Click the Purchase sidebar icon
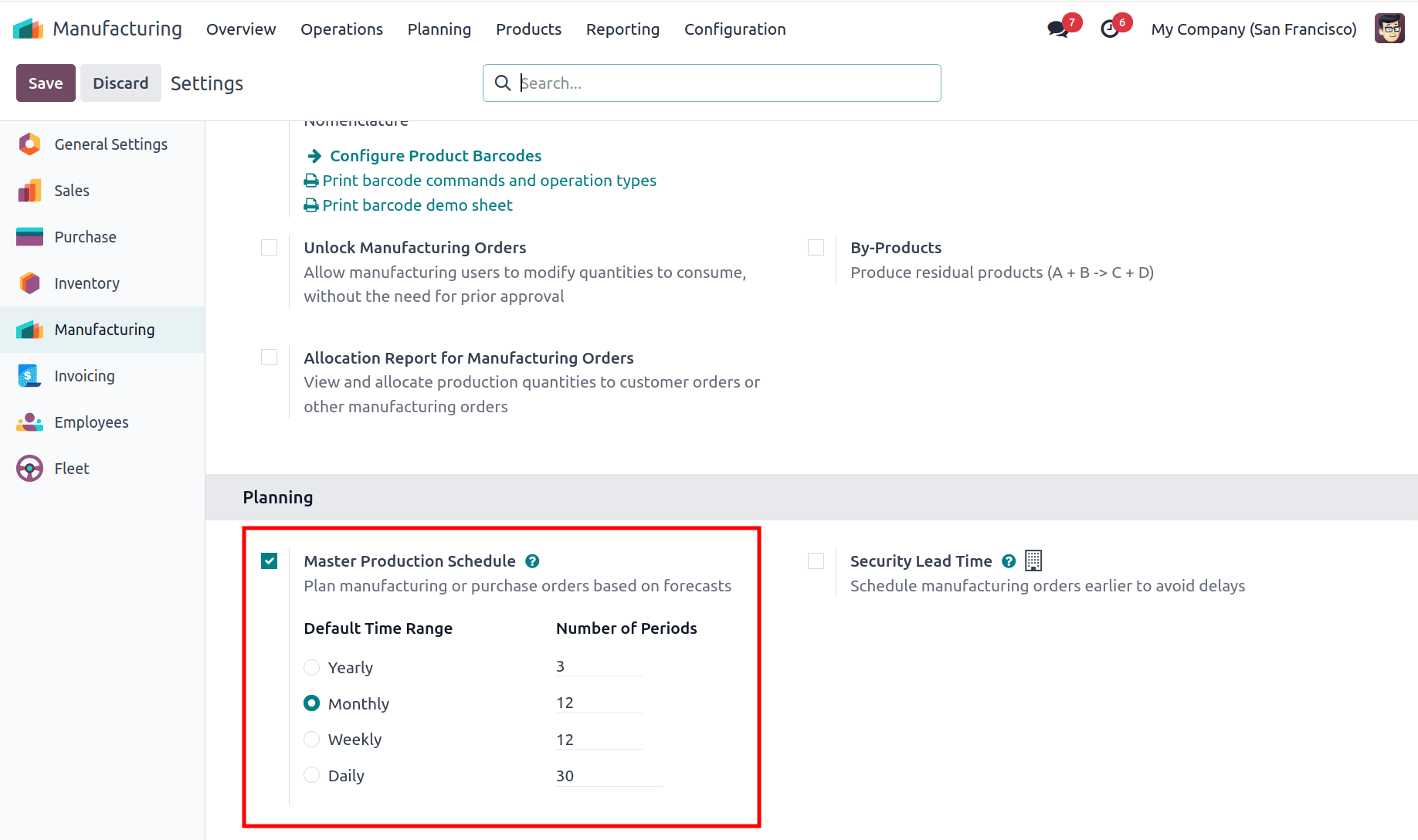Screen dimensions: 1418x840 click(29, 236)
